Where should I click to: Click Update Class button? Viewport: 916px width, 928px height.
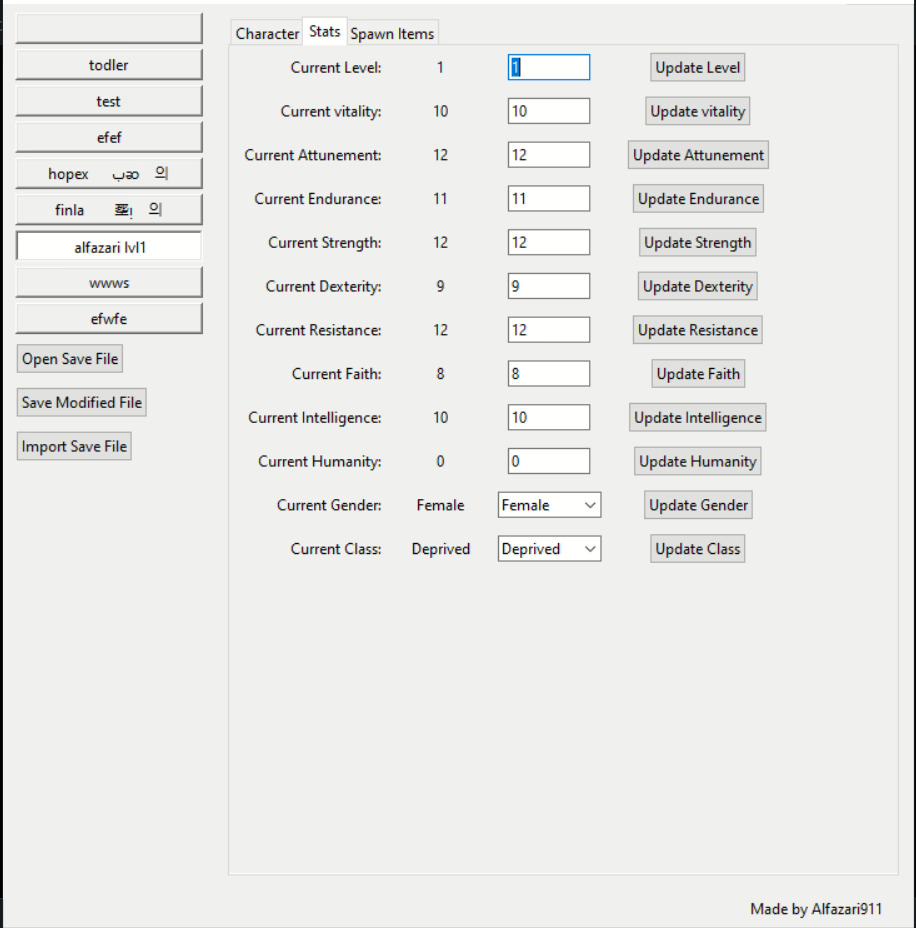(698, 549)
